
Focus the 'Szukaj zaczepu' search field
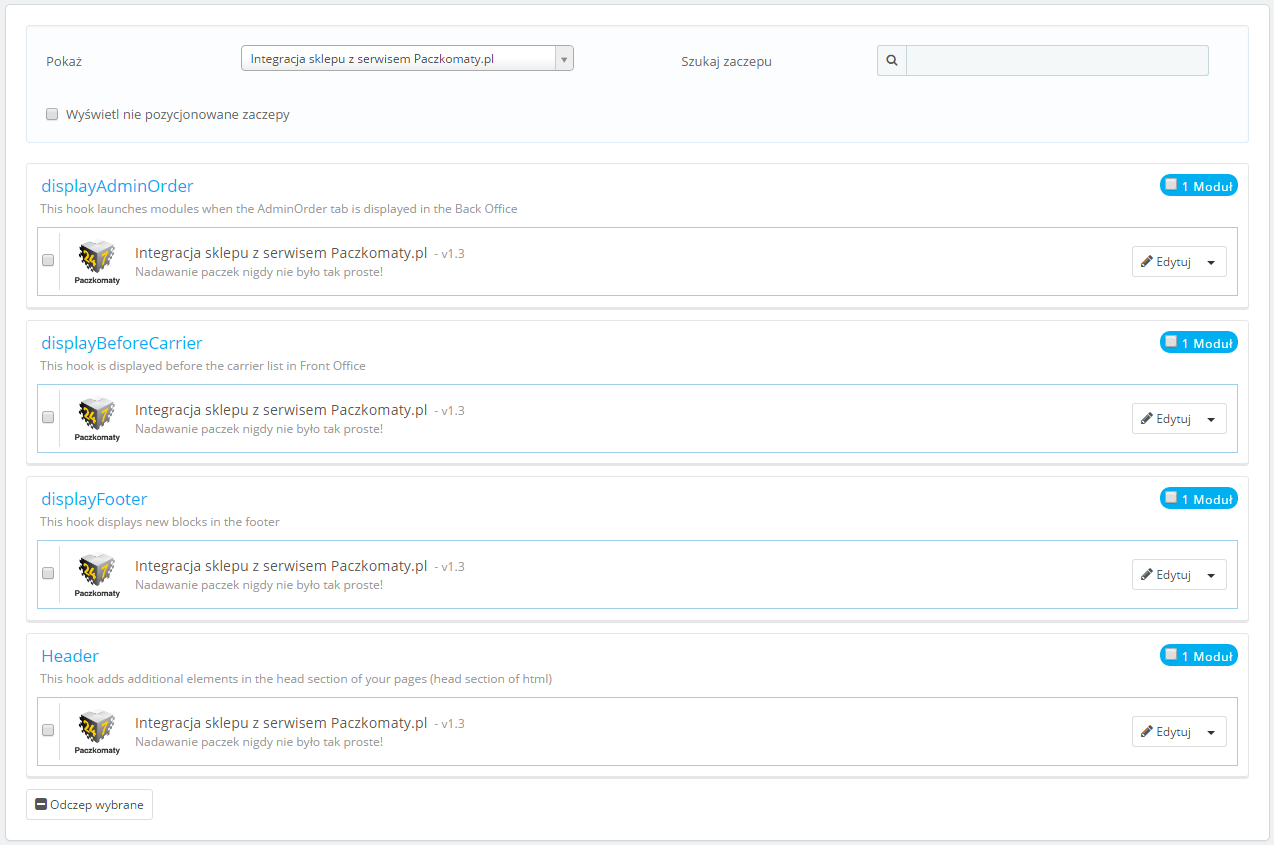tap(1057, 61)
